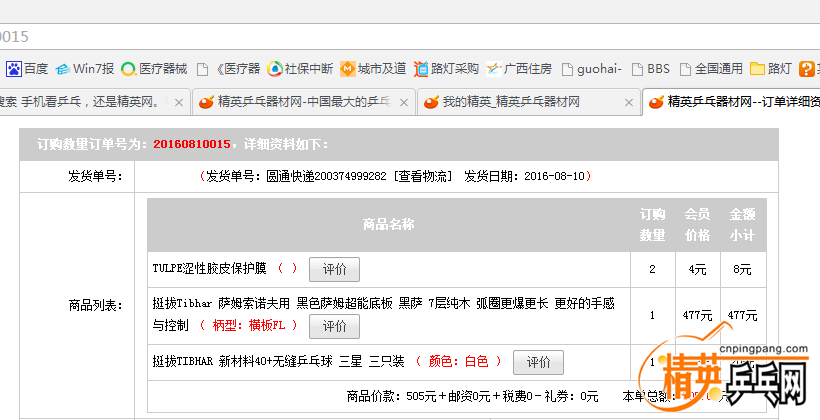Viewport: 820px width, 420px height.
Task: Open the 广西住房 bookmark
Action: [519, 69]
